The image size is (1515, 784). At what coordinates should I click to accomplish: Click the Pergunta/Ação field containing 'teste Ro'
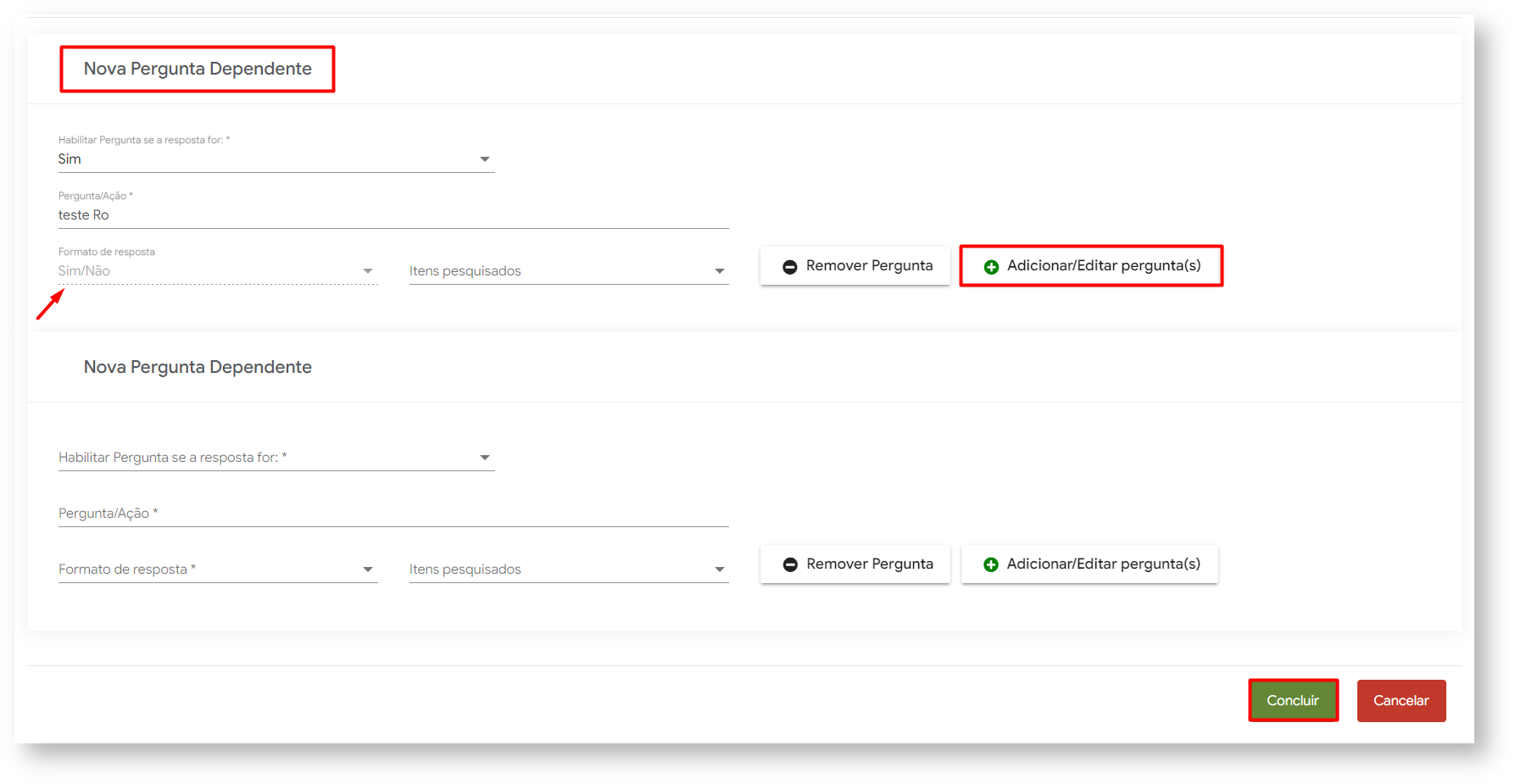pyautogui.click(x=393, y=215)
